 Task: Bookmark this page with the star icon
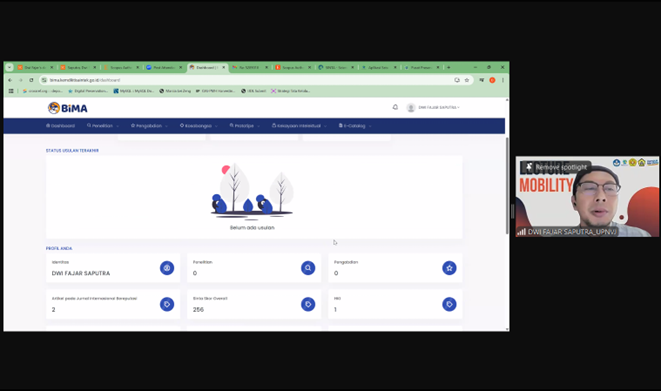coord(467,80)
